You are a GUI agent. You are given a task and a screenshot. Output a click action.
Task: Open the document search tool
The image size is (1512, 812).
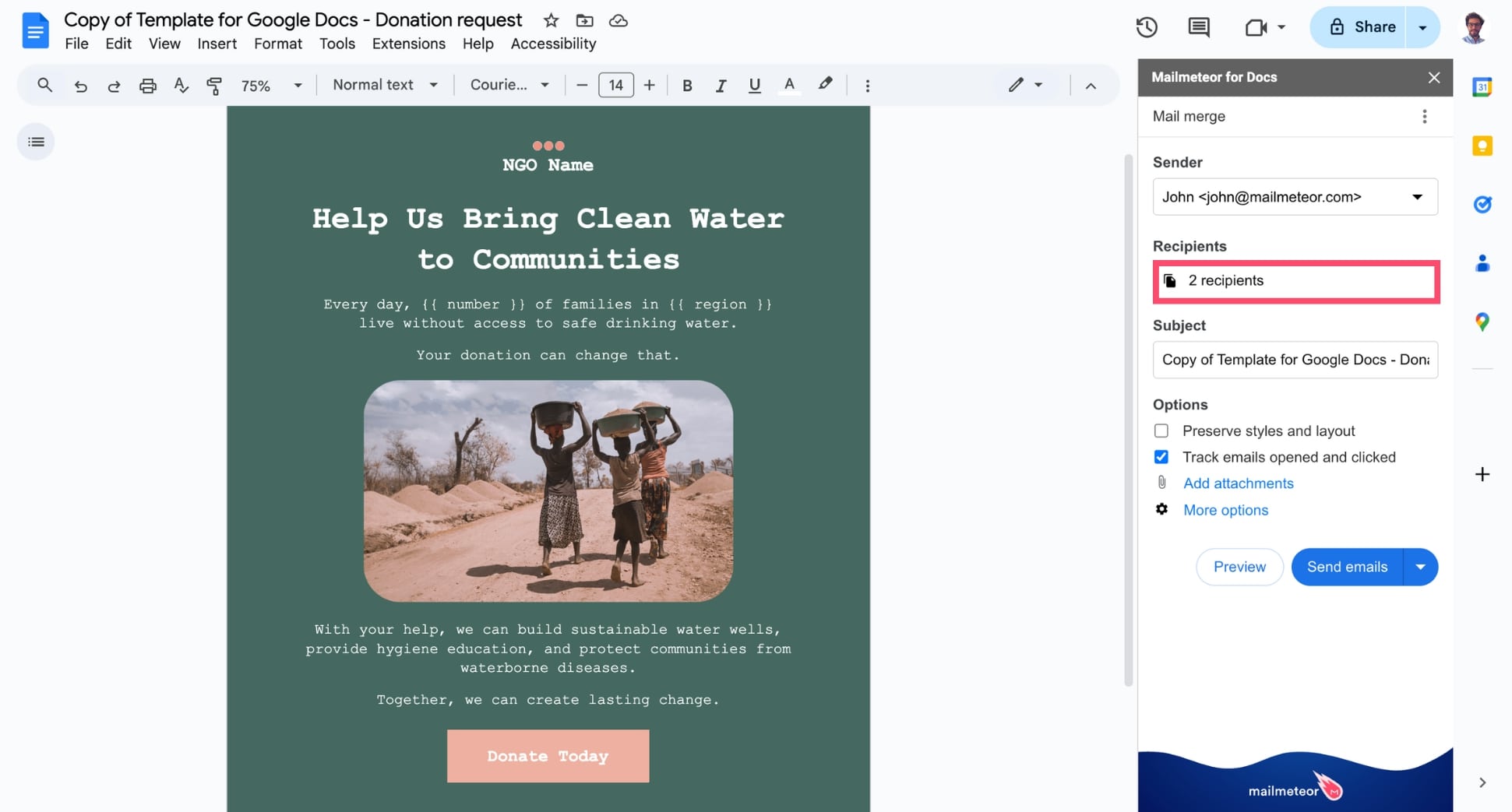coord(44,85)
